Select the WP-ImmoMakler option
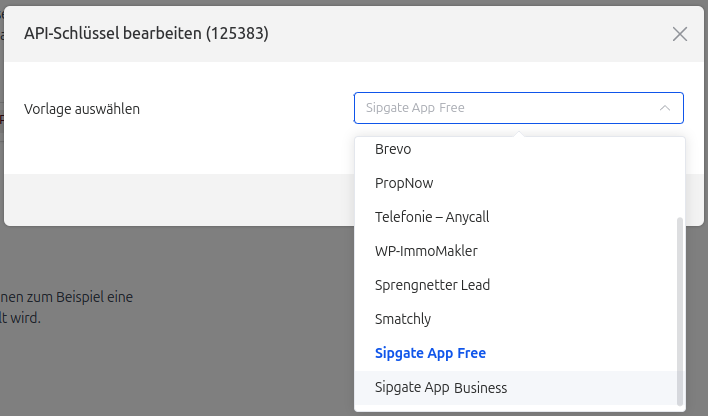 [x=426, y=251]
